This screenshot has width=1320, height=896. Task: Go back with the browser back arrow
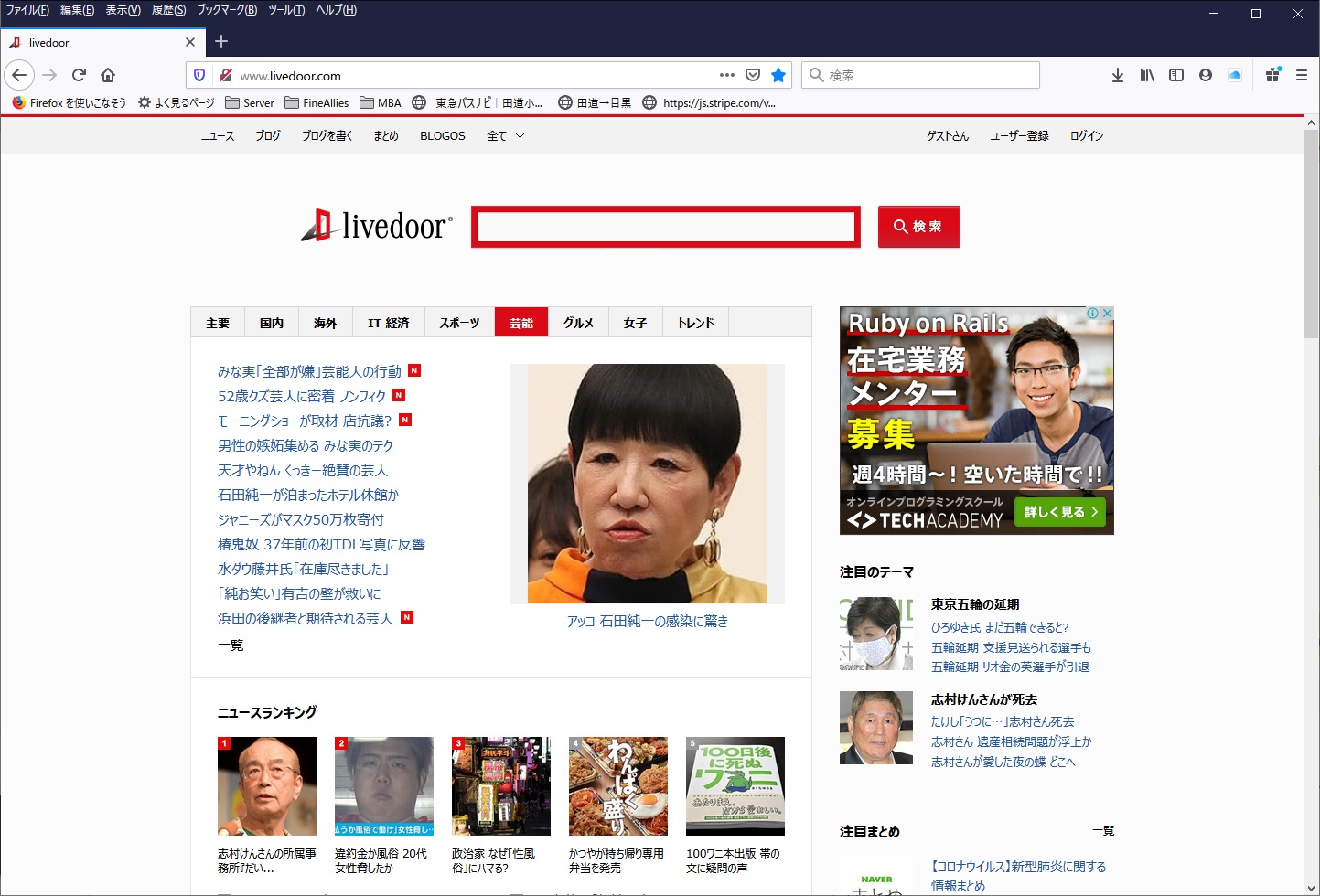point(19,75)
